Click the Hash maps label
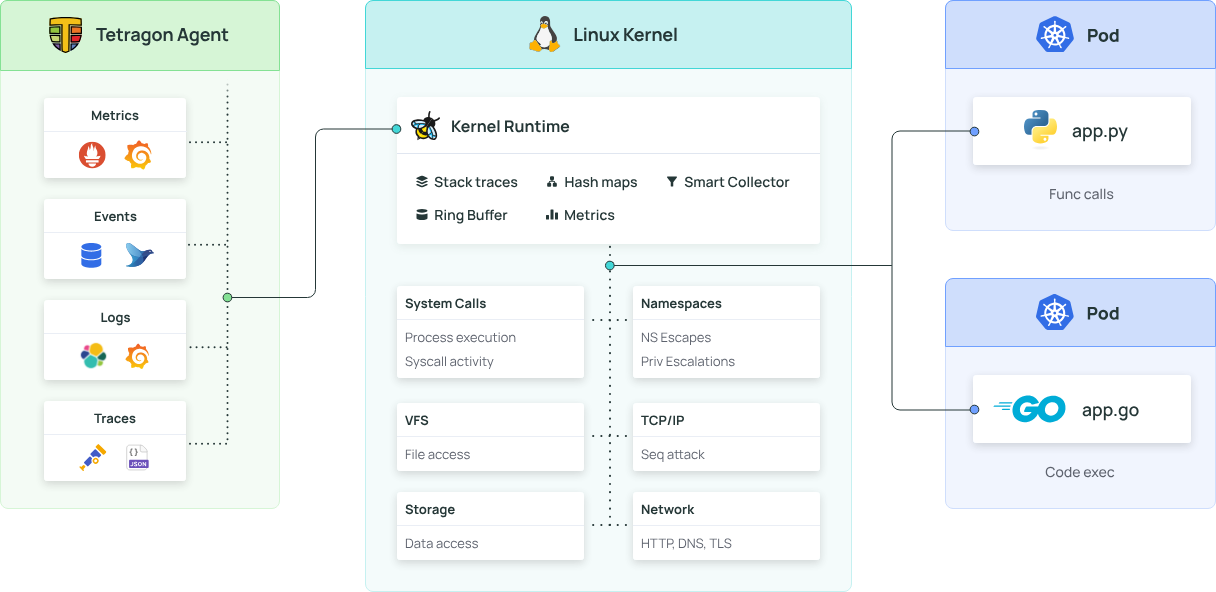This screenshot has height=592, width=1216. pyautogui.click(x=600, y=182)
